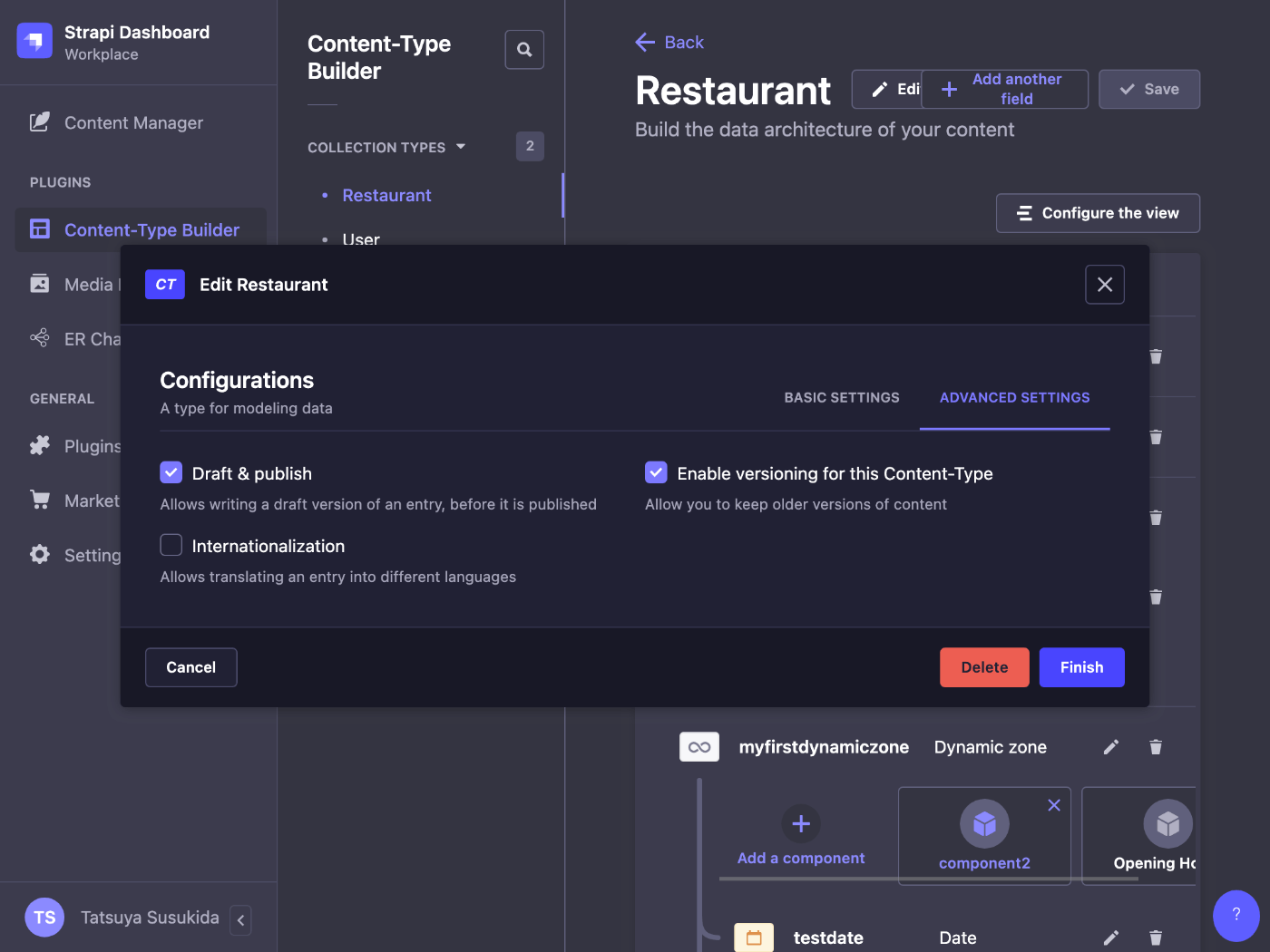Click the search icon in Content-Type Builder
Screen dimensions: 1270x952
click(x=524, y=50)
